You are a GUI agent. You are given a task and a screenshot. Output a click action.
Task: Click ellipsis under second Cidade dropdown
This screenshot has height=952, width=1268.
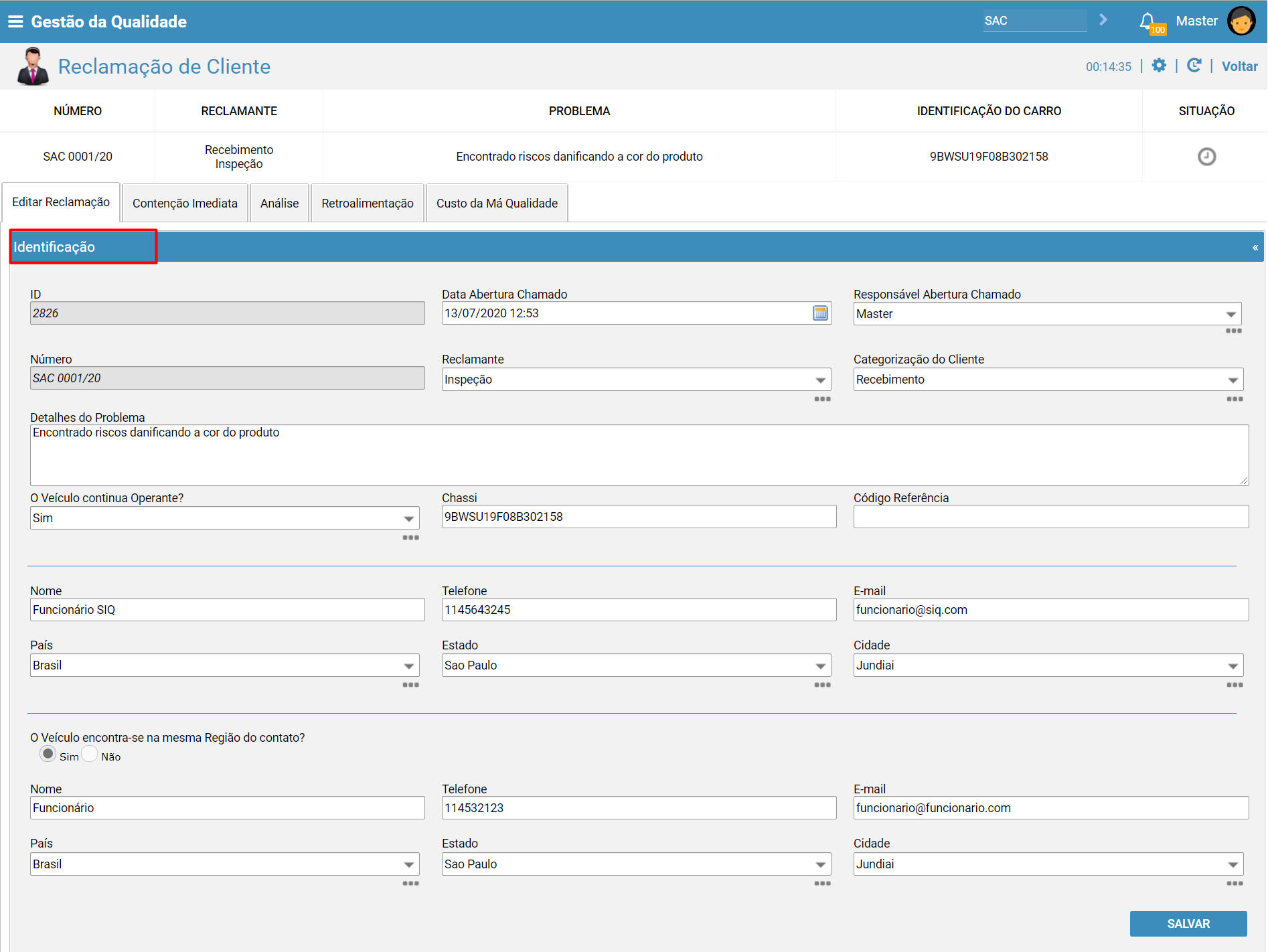tap(1235, 884)
